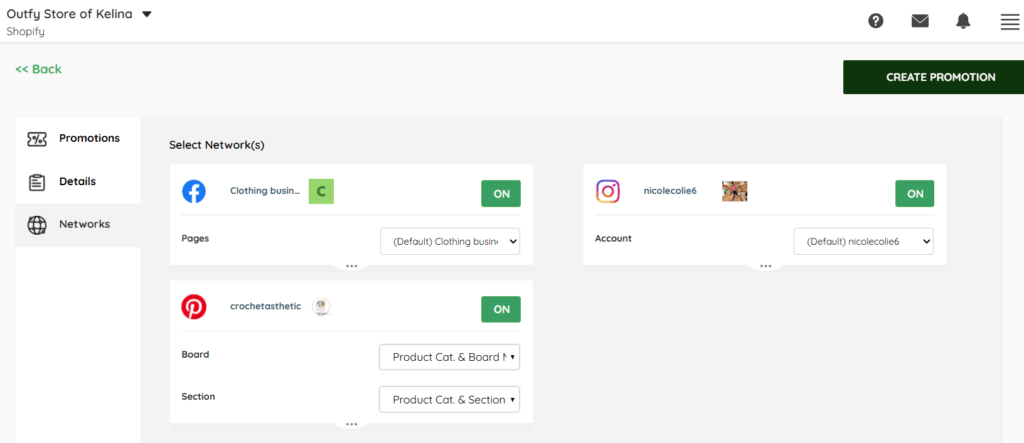Open the Facebook Pages dropdown

450,241
